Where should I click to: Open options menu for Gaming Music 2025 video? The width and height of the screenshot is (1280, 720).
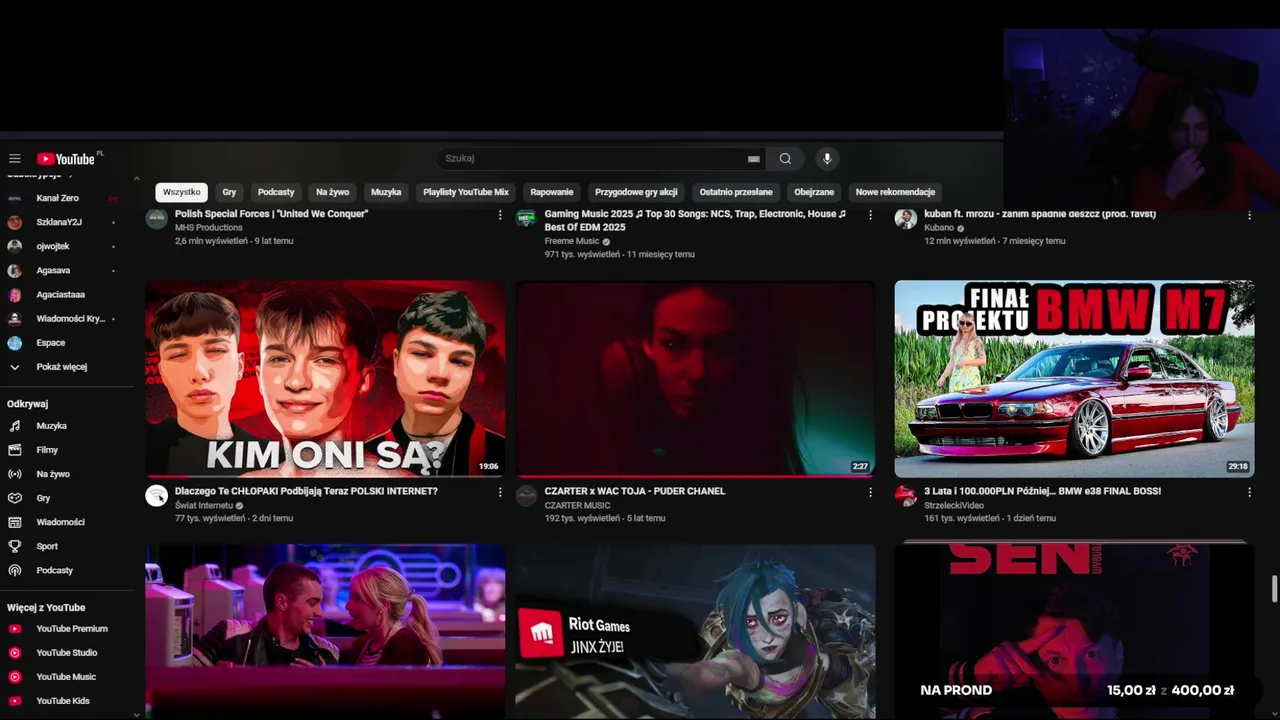pyautogui.click(x=870, y=215)
